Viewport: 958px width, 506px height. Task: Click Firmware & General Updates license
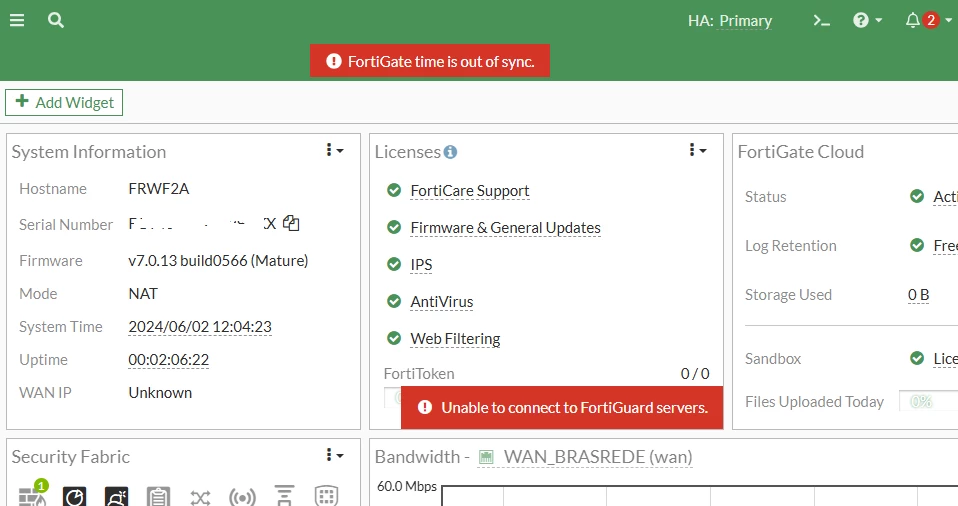point(505,228)
